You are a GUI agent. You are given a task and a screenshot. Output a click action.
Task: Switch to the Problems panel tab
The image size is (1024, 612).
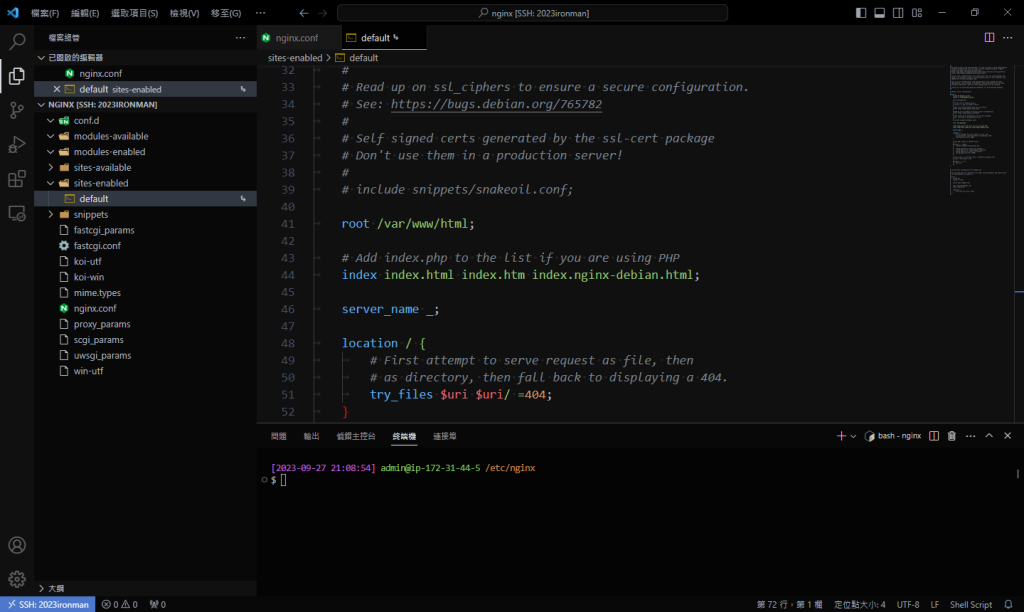point(279,436)
